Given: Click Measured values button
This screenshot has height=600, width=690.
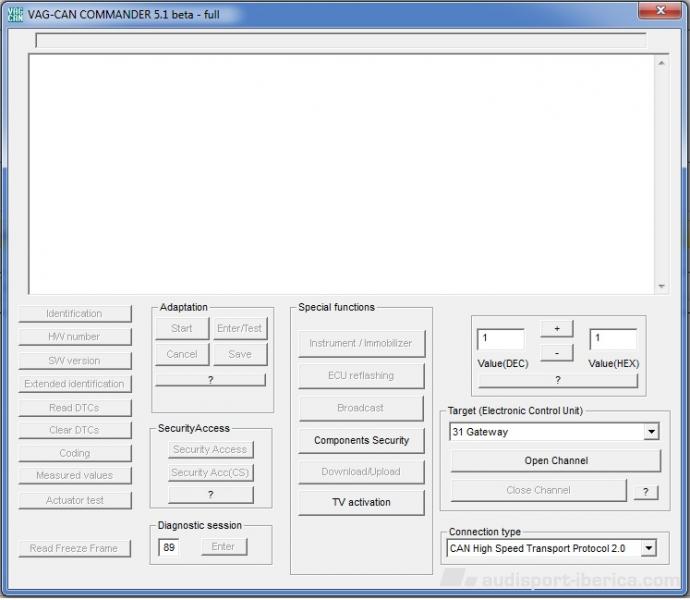Looking at the screenshot, I should coord(75,475).
